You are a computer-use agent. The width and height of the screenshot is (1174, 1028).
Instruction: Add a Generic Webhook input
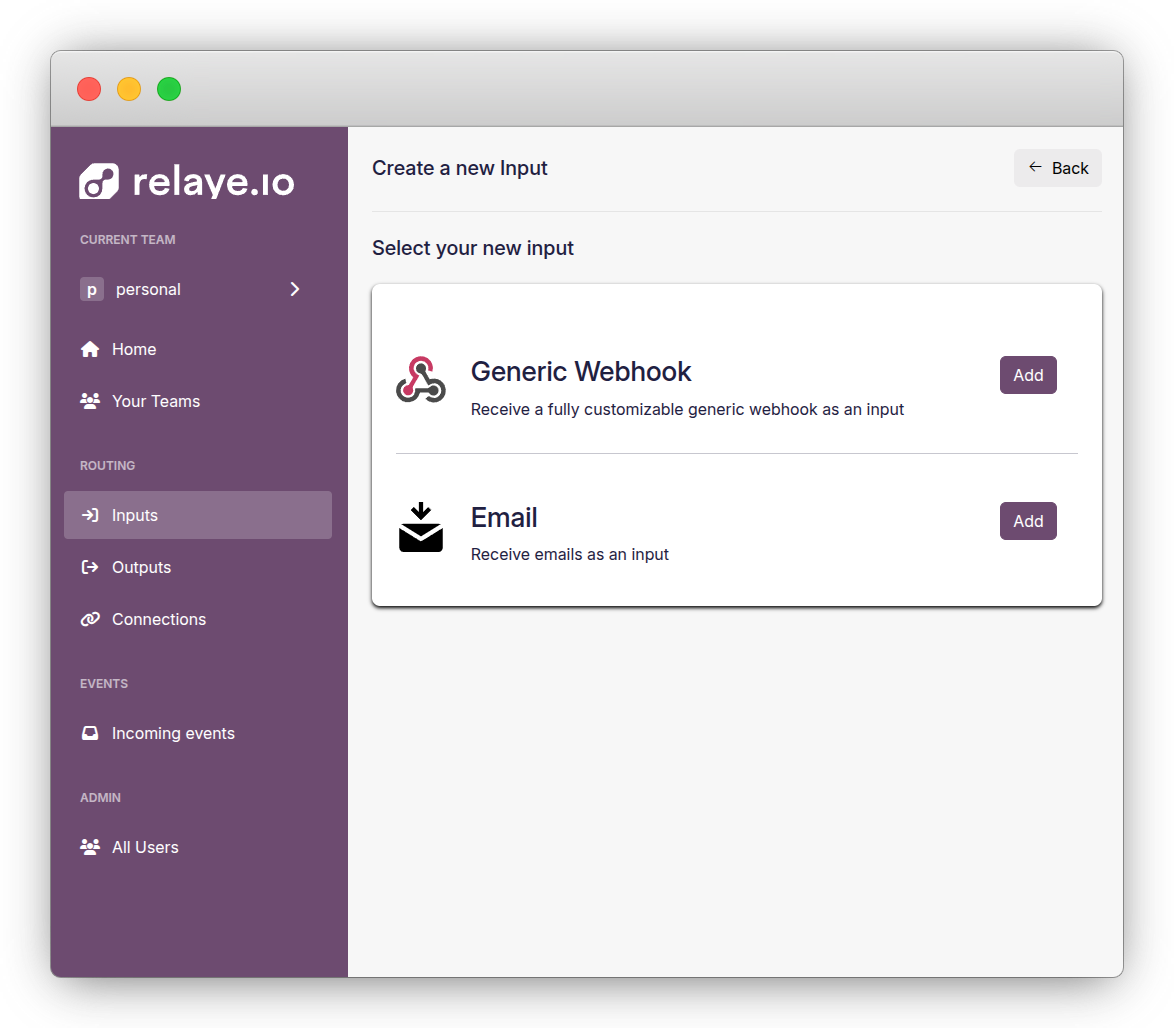(1028, 375)
